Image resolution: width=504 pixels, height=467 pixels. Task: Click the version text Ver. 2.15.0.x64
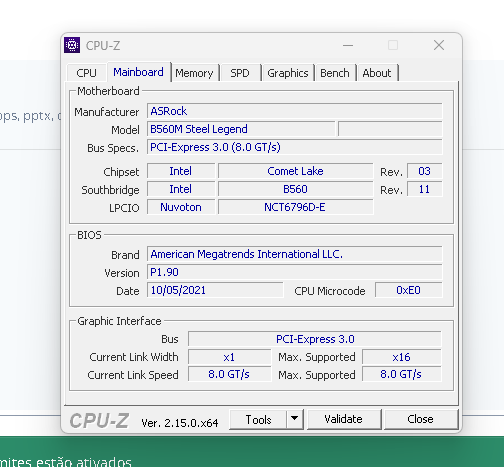pyautogui.click(x=180, y=423)
